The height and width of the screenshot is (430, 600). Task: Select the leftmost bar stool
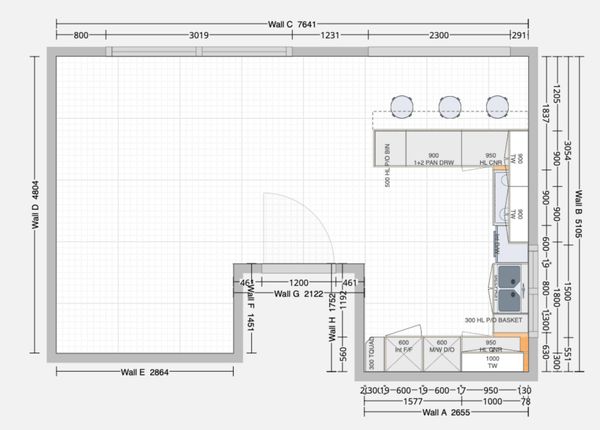[x=402, y=105]
